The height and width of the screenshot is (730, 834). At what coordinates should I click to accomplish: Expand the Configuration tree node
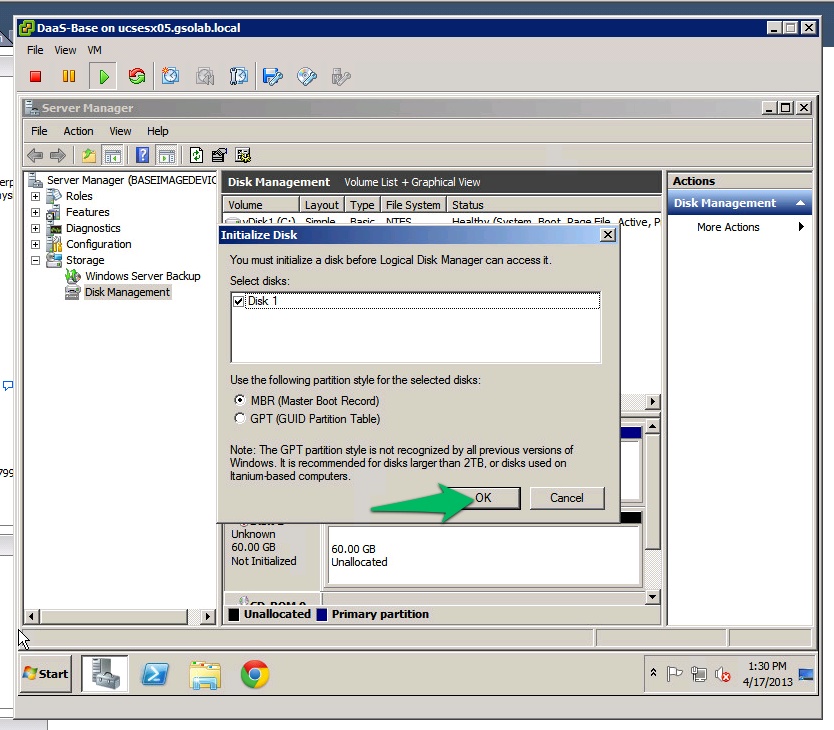pos(35,244)
